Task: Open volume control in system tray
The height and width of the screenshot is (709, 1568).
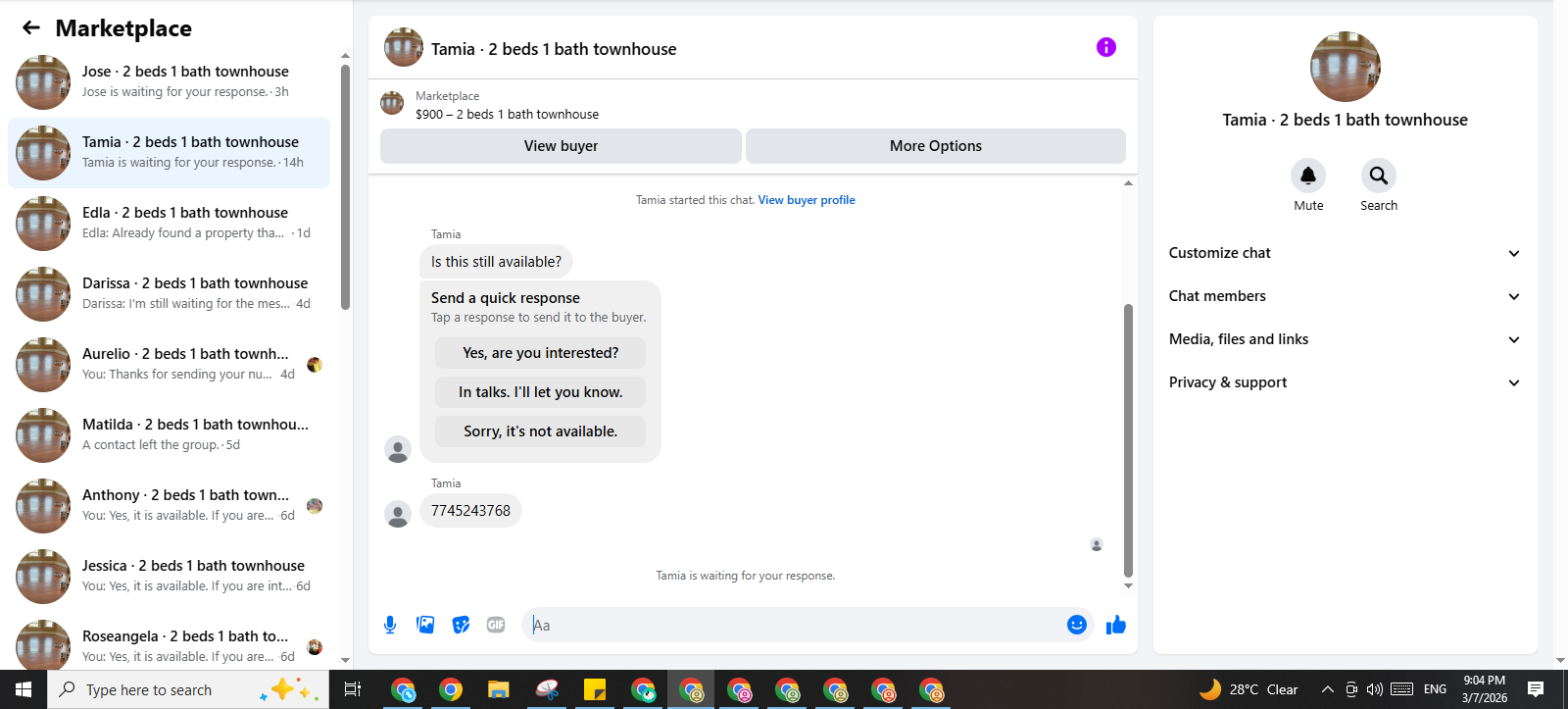Action: (1375, 689)
